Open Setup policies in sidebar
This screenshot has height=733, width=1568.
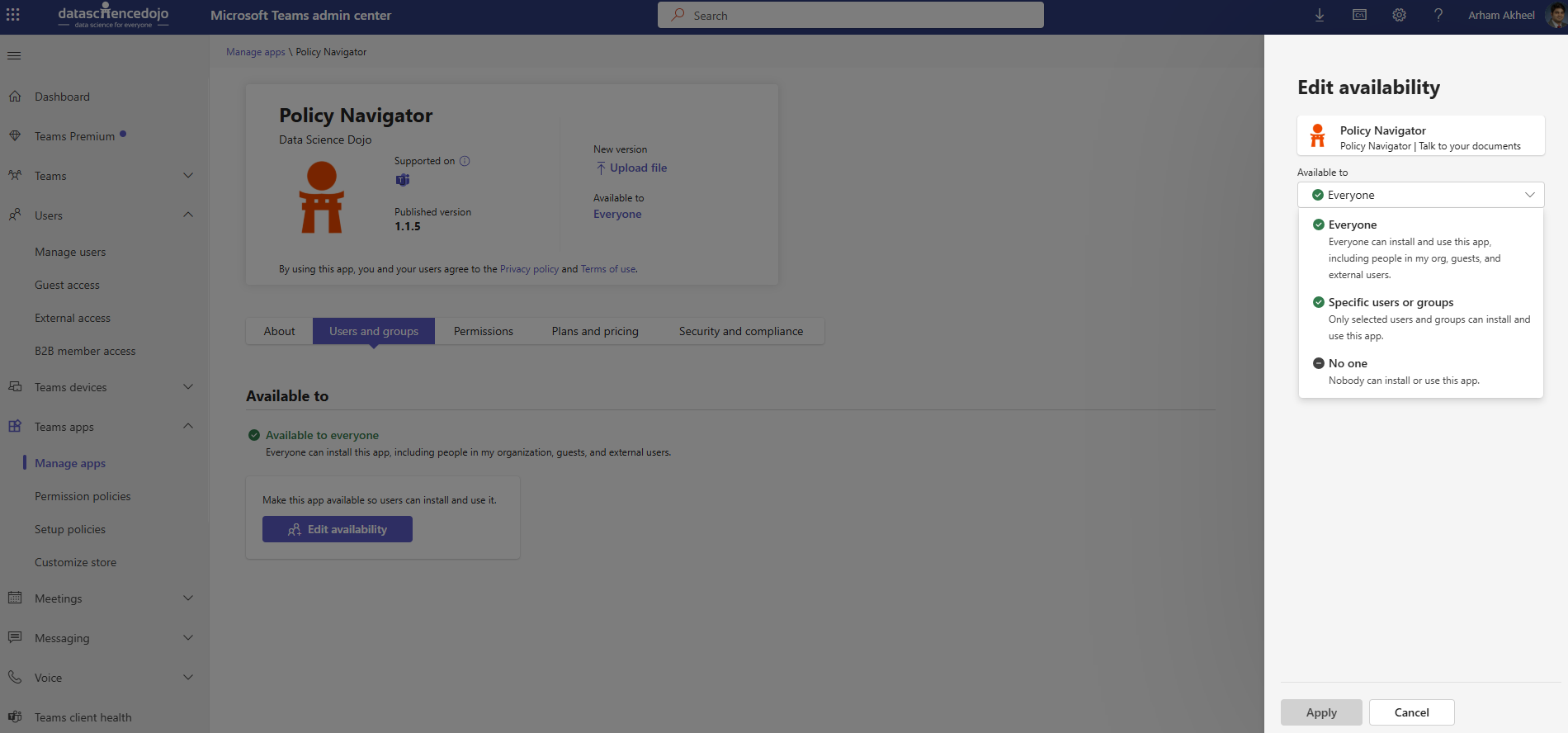pos(70,529)
